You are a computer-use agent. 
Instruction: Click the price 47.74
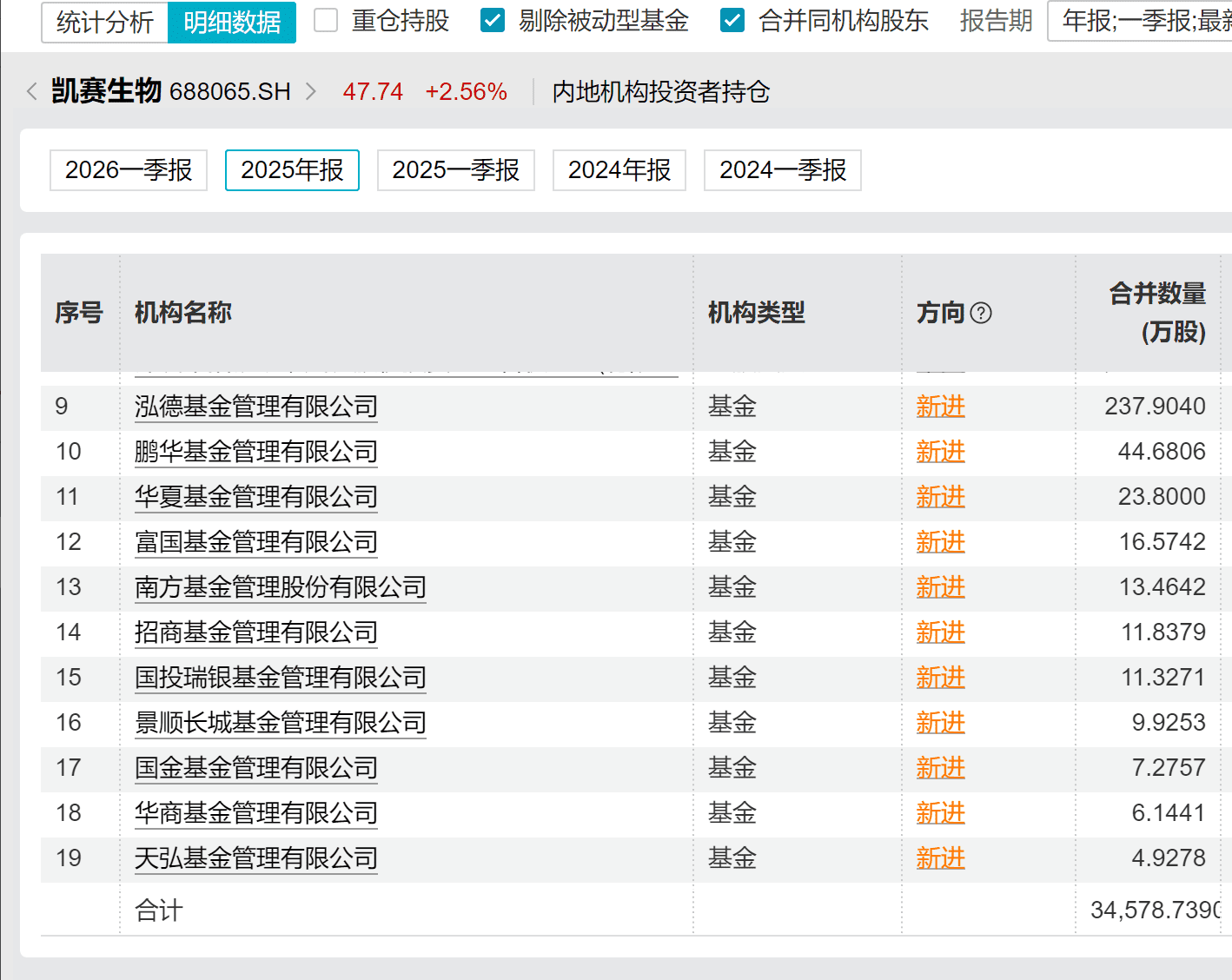[x=374, y=92]
